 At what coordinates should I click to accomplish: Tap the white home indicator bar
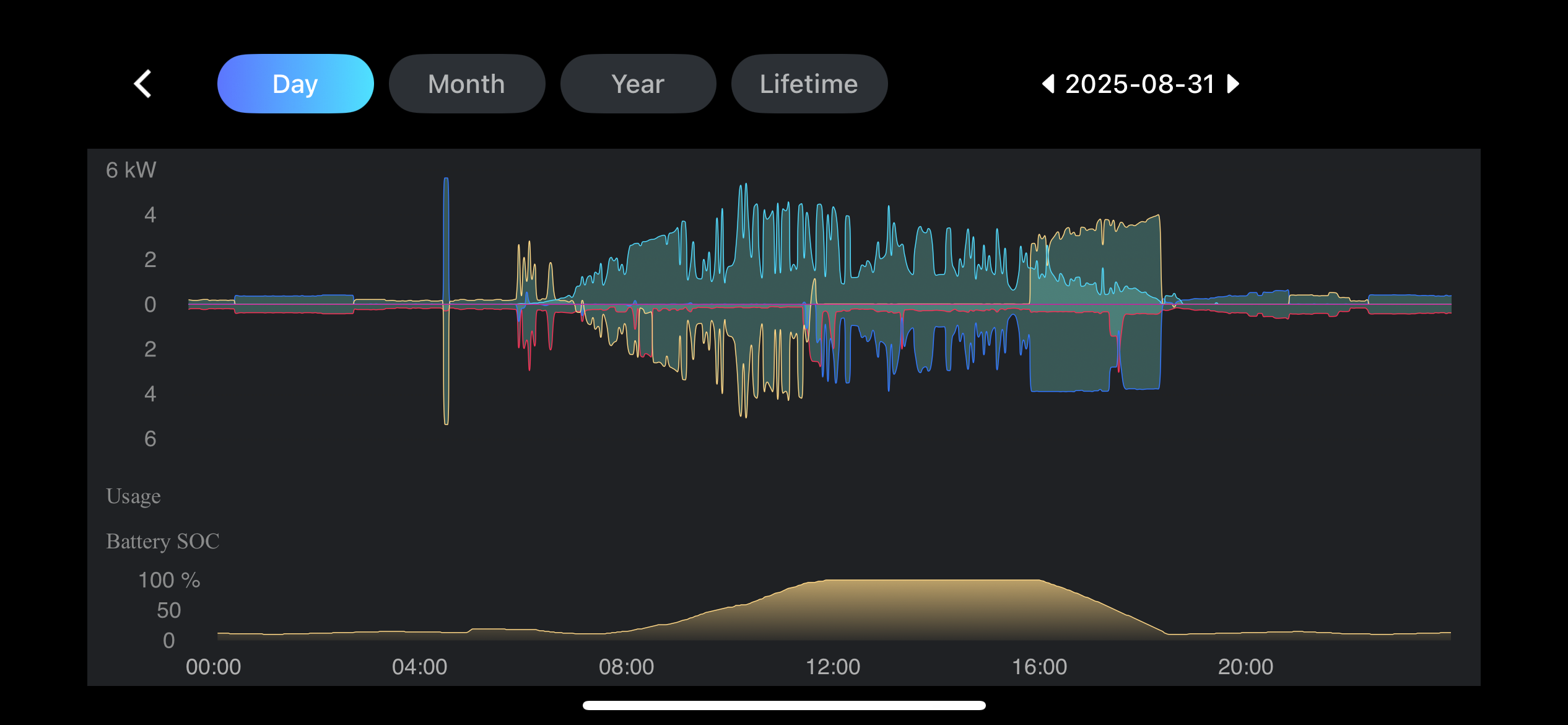(784, 705)
